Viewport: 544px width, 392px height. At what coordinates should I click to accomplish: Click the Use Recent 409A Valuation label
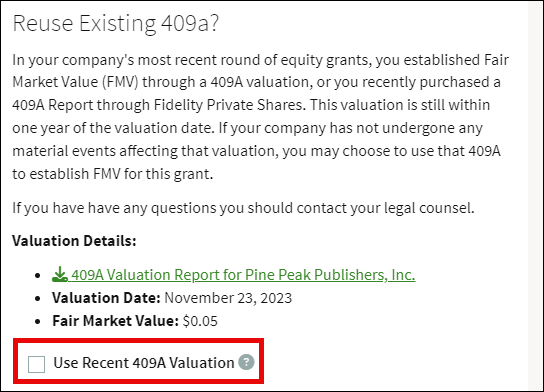point(144,363)
